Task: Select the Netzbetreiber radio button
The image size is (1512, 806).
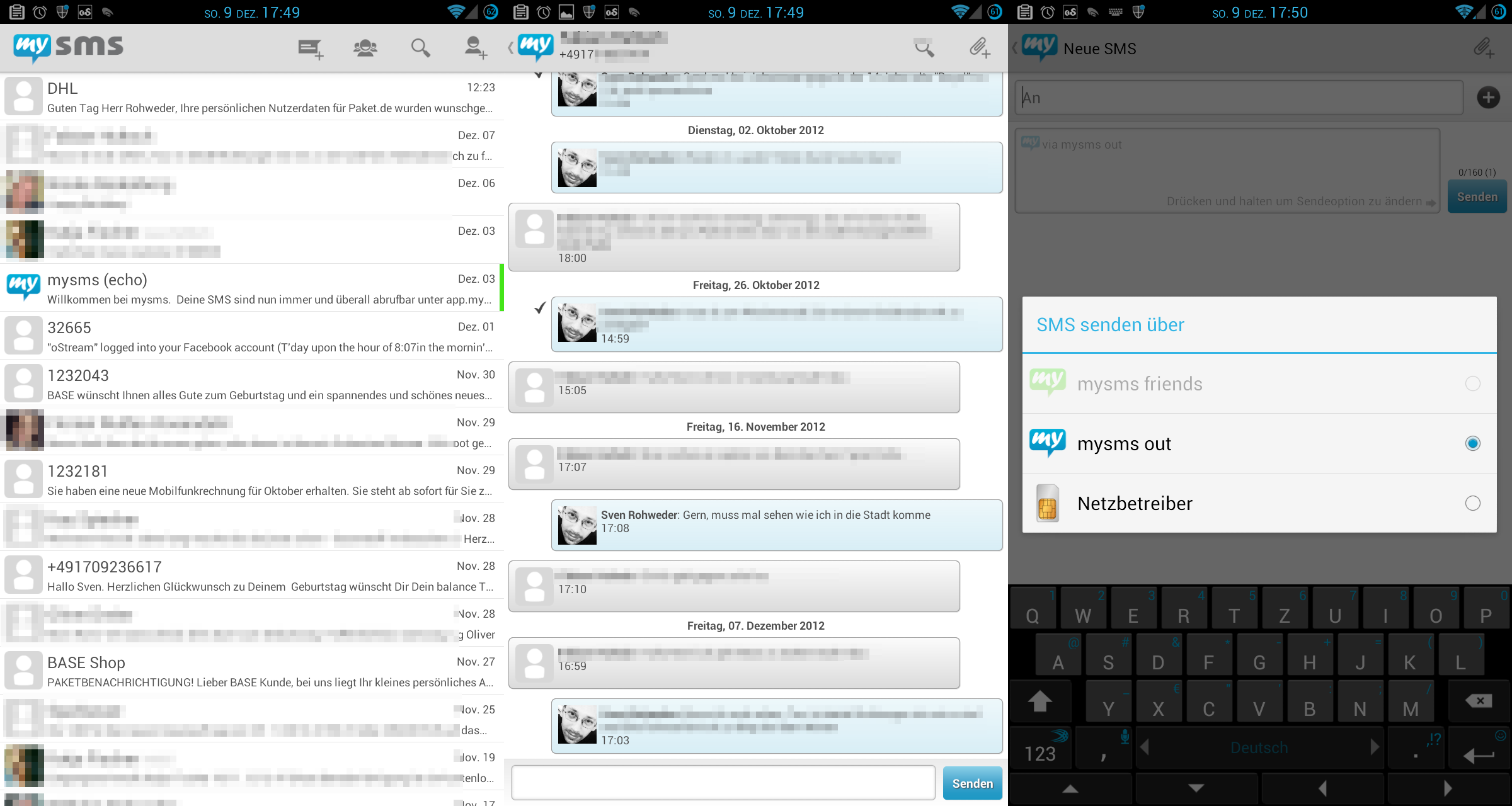Action: (x=1472, y=503)
